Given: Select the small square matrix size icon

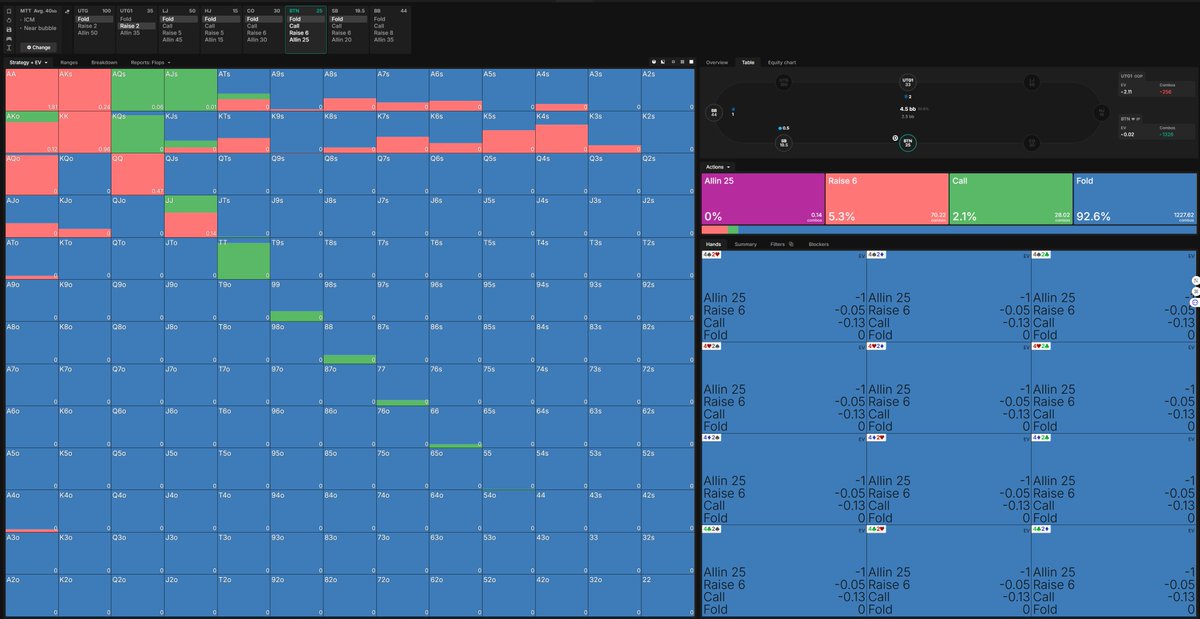Looking at the screenshot, I should point(672,62).
